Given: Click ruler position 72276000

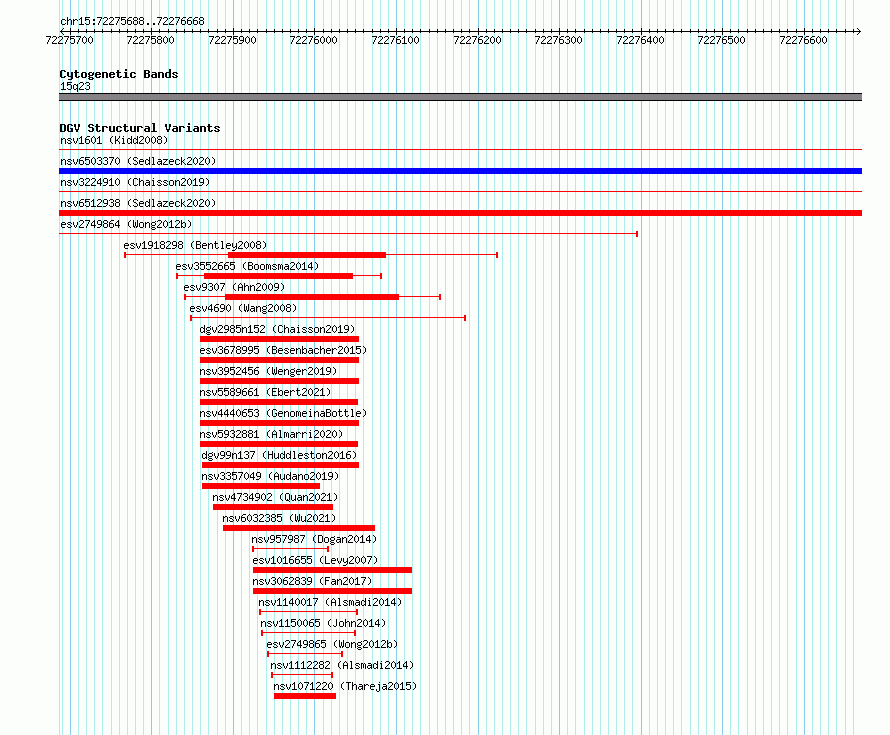Looking at the screenshot, I should click(313, 40).
